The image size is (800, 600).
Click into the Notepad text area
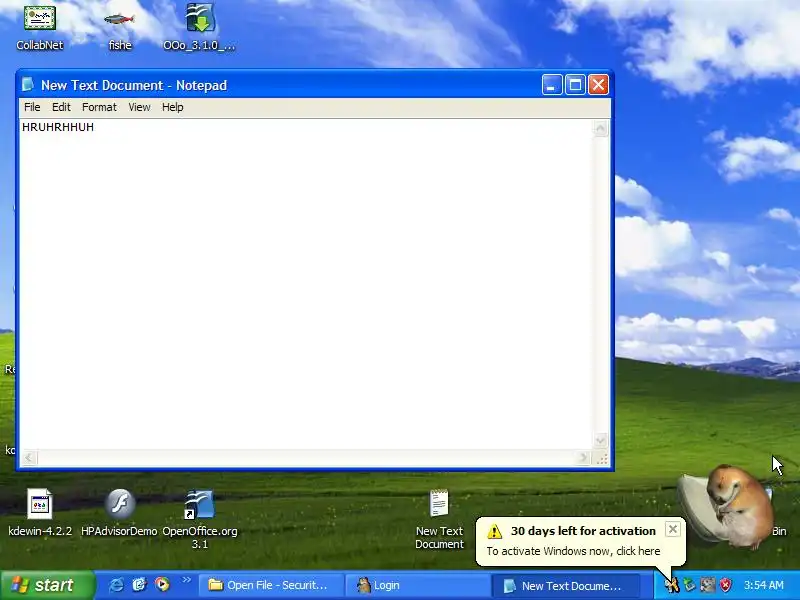306,284
